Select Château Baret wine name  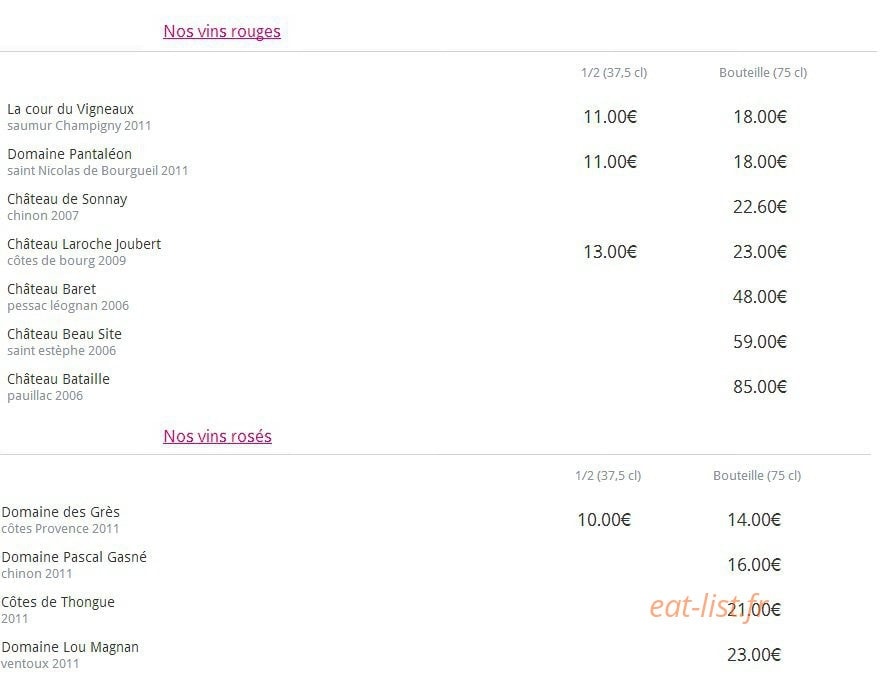point(51,289)
